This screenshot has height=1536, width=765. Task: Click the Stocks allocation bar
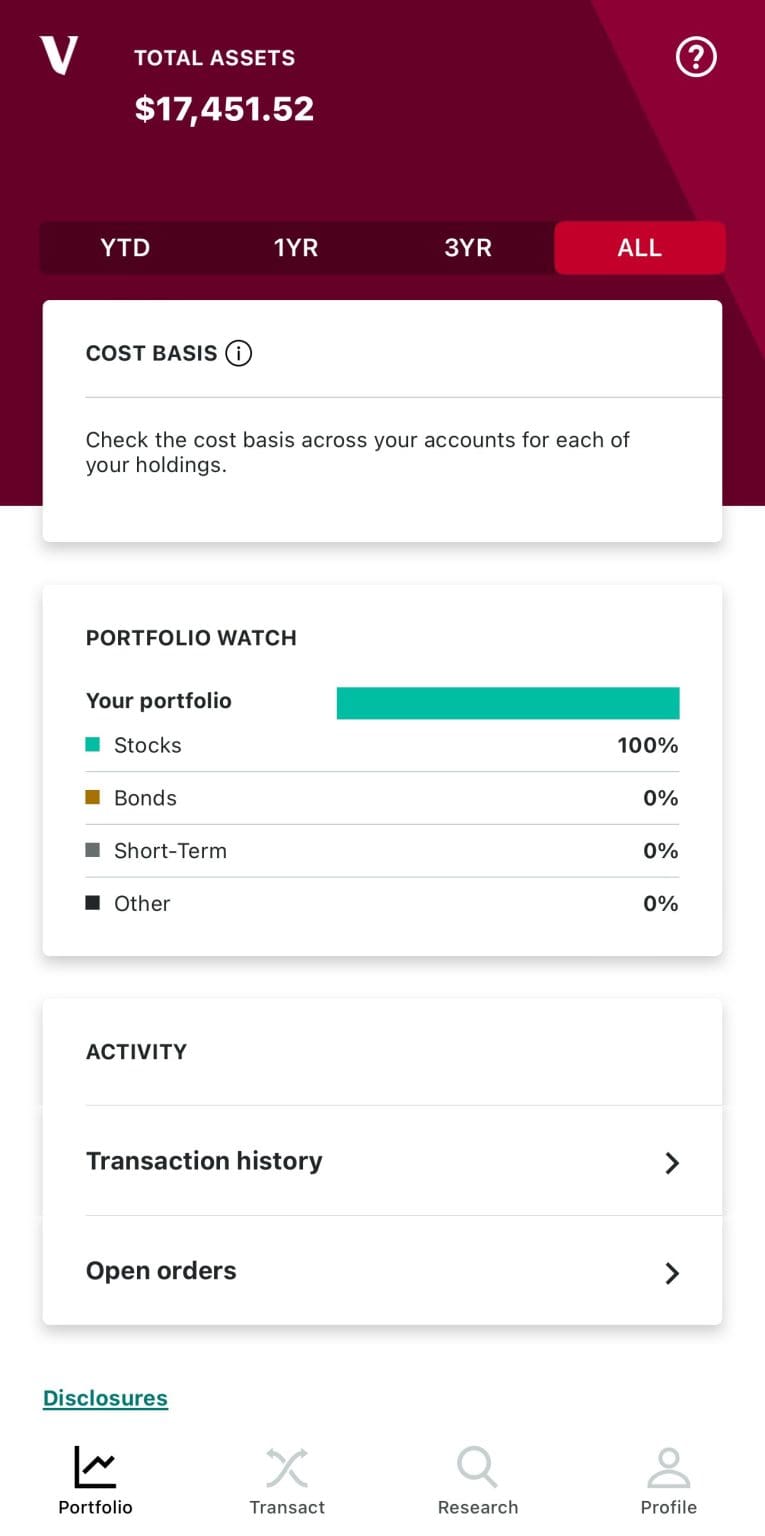pos(507,702)
